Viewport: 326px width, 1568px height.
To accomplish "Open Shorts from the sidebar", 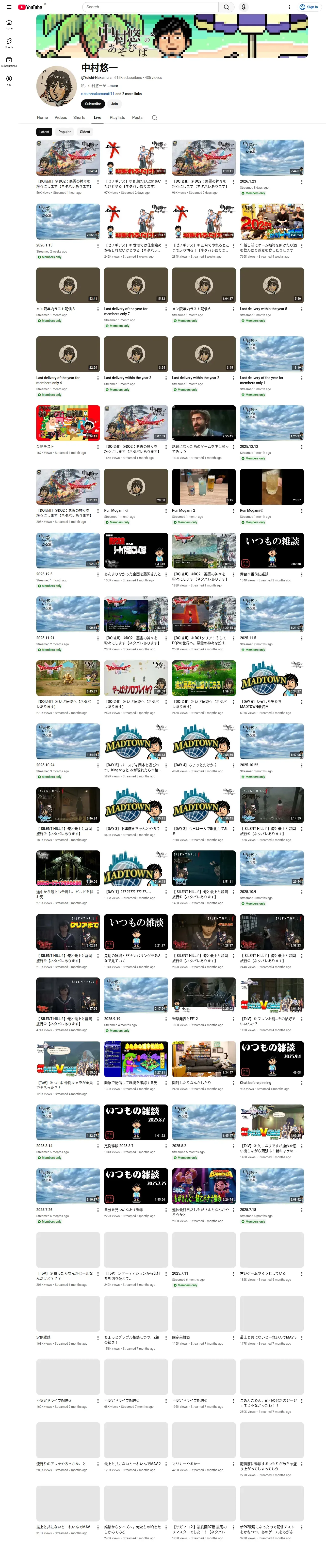I will (x=9, y=43).
